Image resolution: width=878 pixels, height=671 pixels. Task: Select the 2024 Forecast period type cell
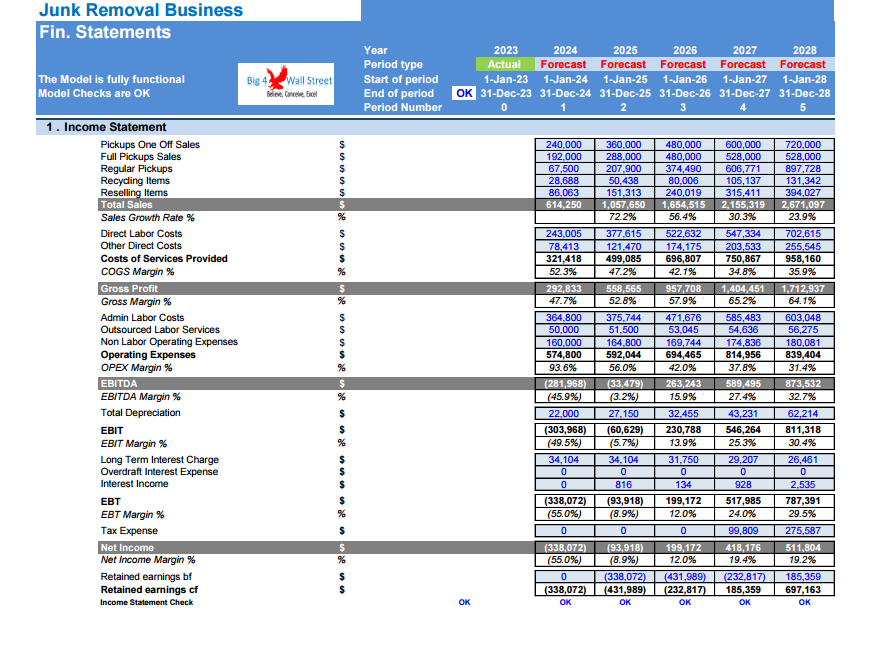[563, 64]
